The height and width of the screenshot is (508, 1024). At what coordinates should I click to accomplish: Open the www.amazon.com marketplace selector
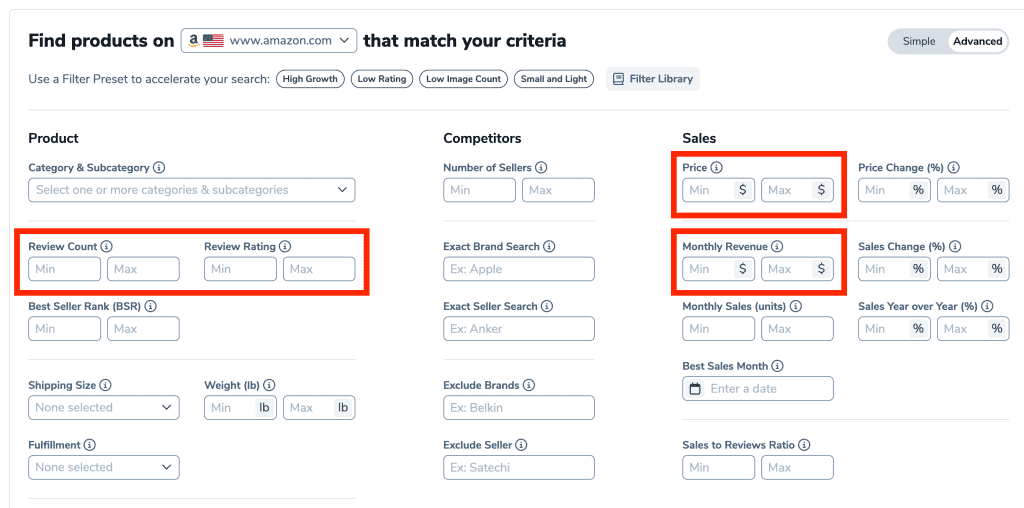(x=269, y=40)
